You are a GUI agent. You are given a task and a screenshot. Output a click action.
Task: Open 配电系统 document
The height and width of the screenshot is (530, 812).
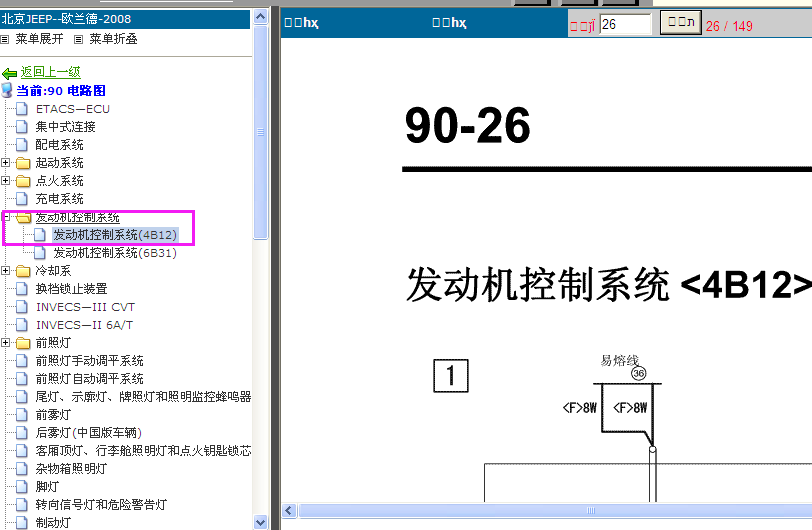tap(60, 145)
